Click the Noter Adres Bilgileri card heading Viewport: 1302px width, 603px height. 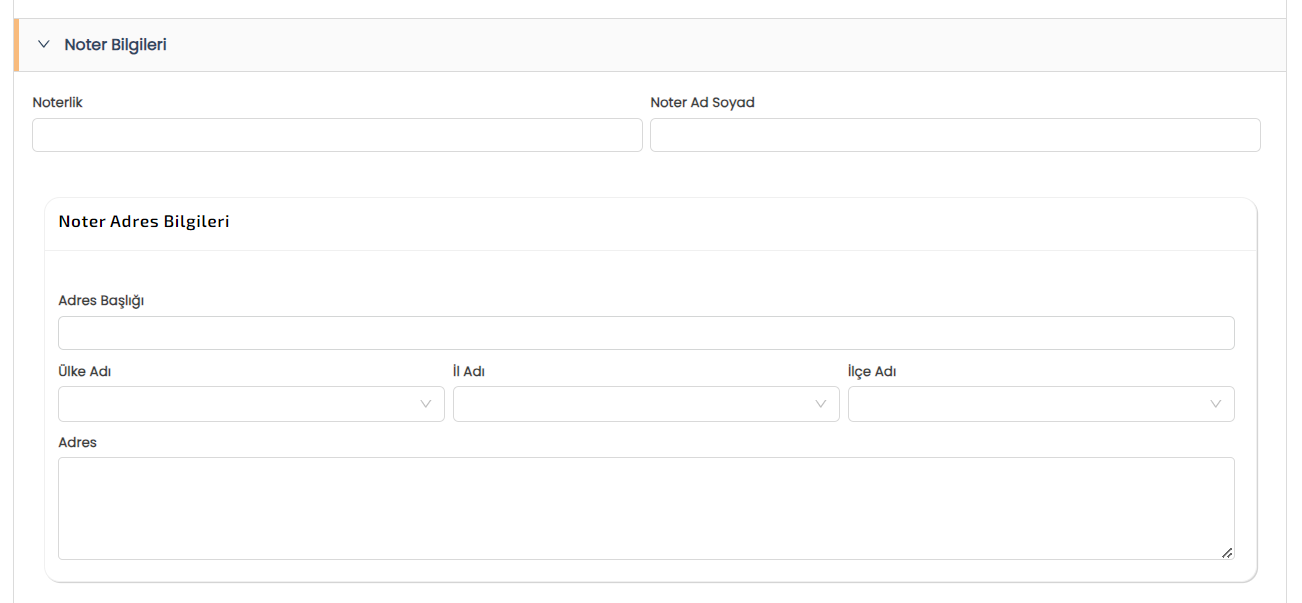coord(144,222)
